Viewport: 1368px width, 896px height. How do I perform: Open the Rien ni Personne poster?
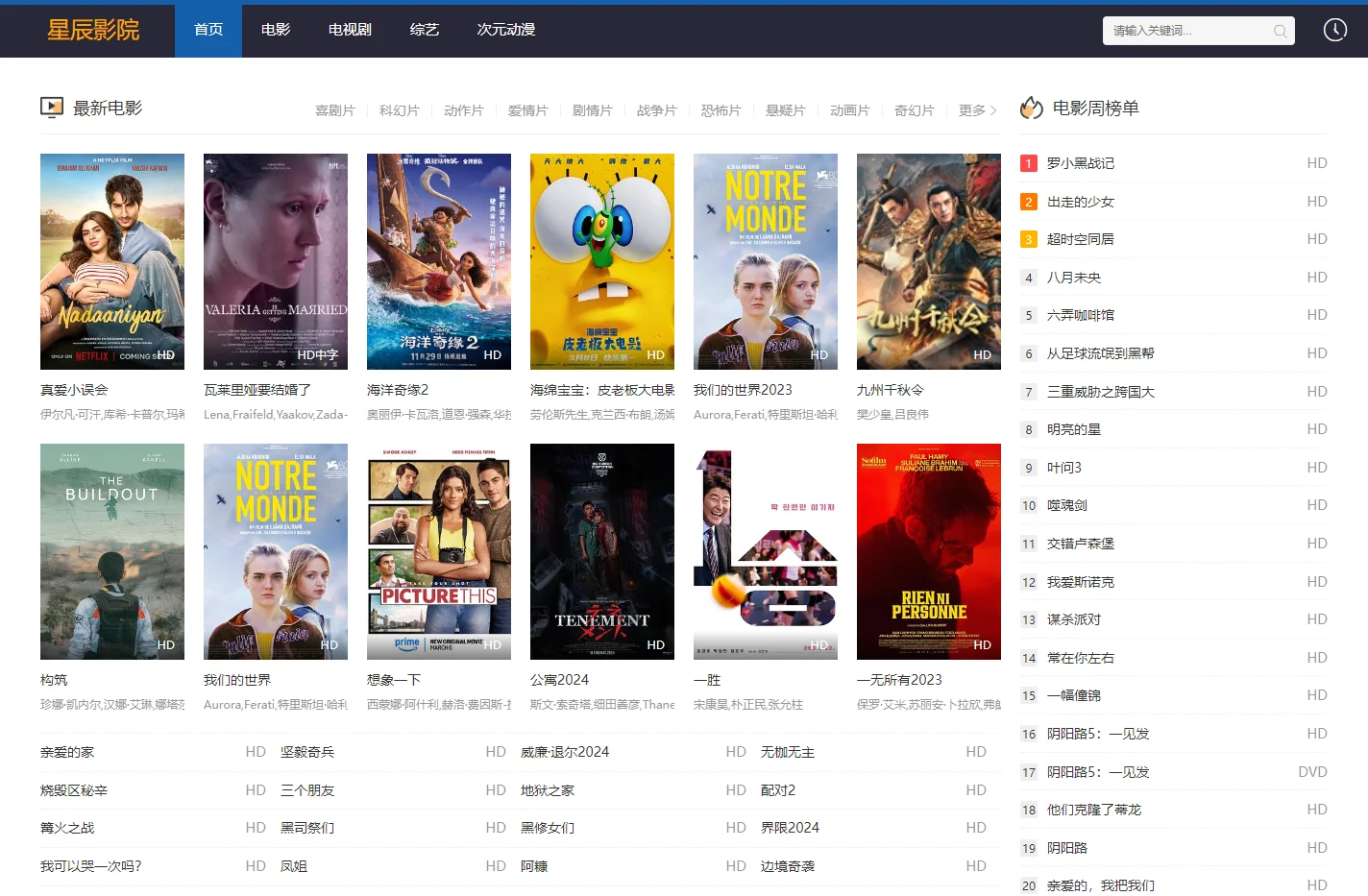click(x=929, y=551)
